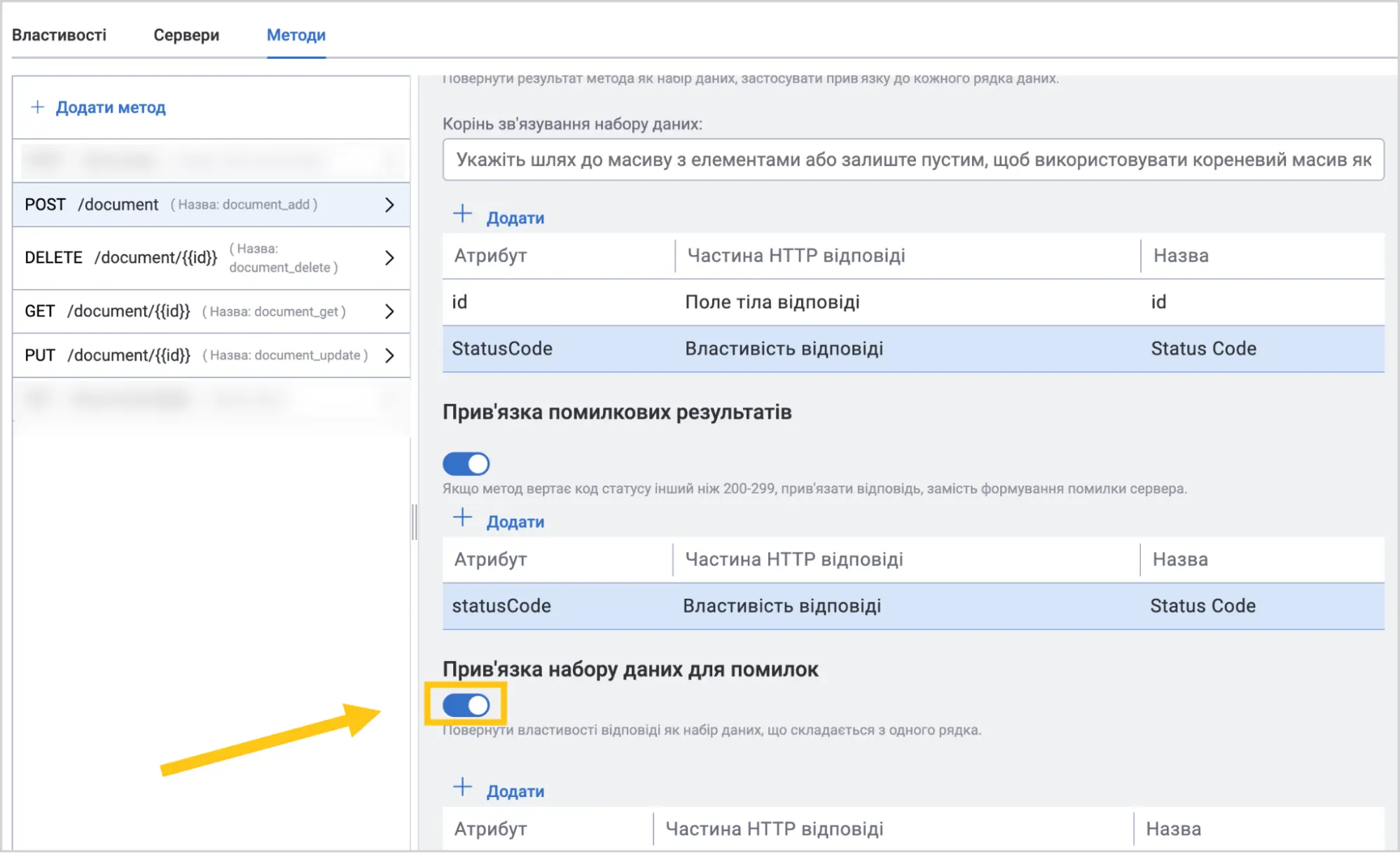The image size is (1400, 853).
Task: Select the StatusCode row in the first table
Action: tap(913, 349)
